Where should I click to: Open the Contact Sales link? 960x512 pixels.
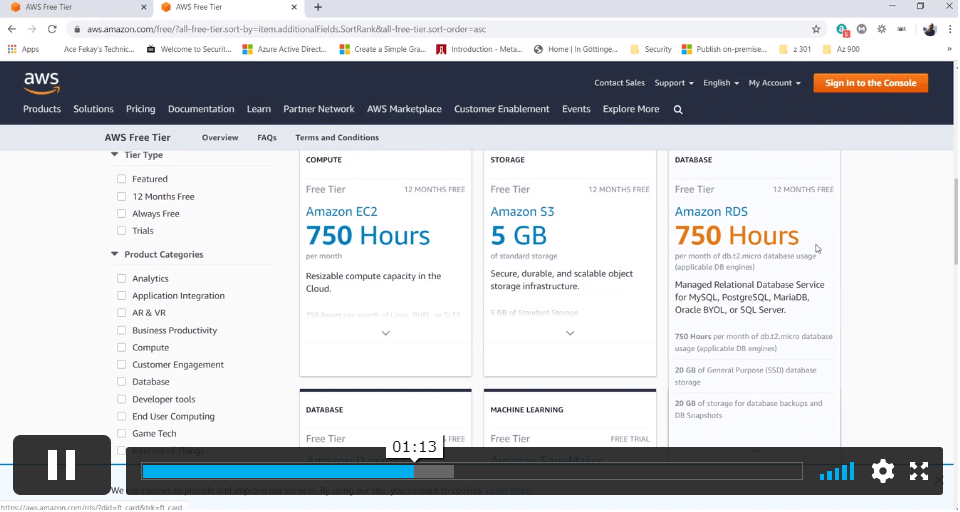(619, 83)
